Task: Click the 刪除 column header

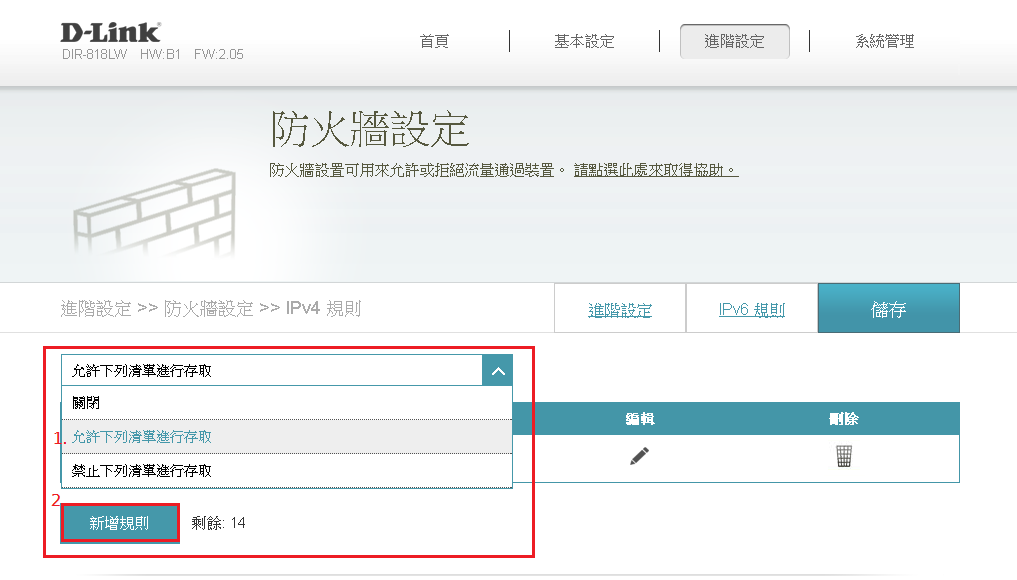Action: [x=844, y=418]
